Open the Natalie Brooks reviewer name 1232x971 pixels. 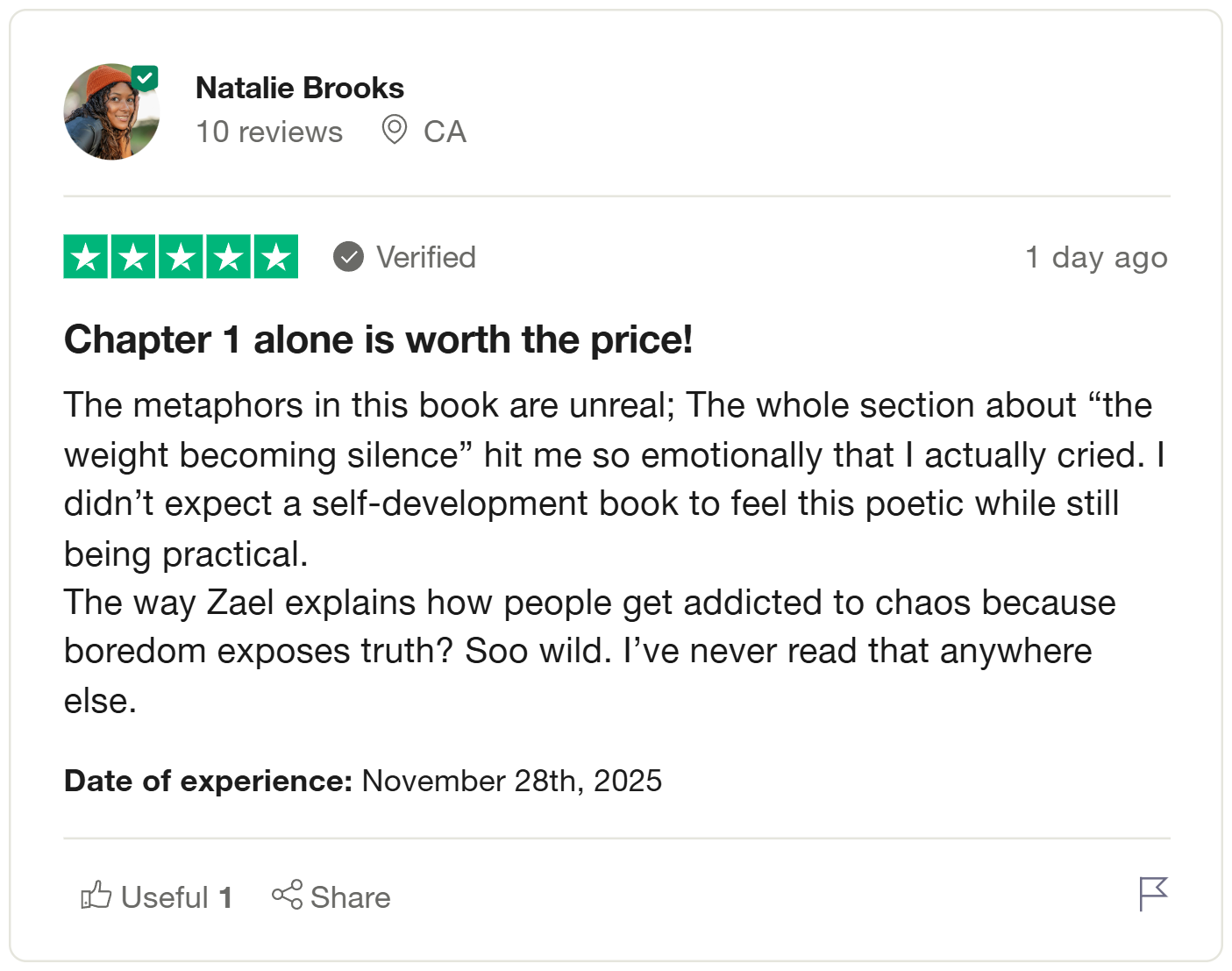point(300,88)
